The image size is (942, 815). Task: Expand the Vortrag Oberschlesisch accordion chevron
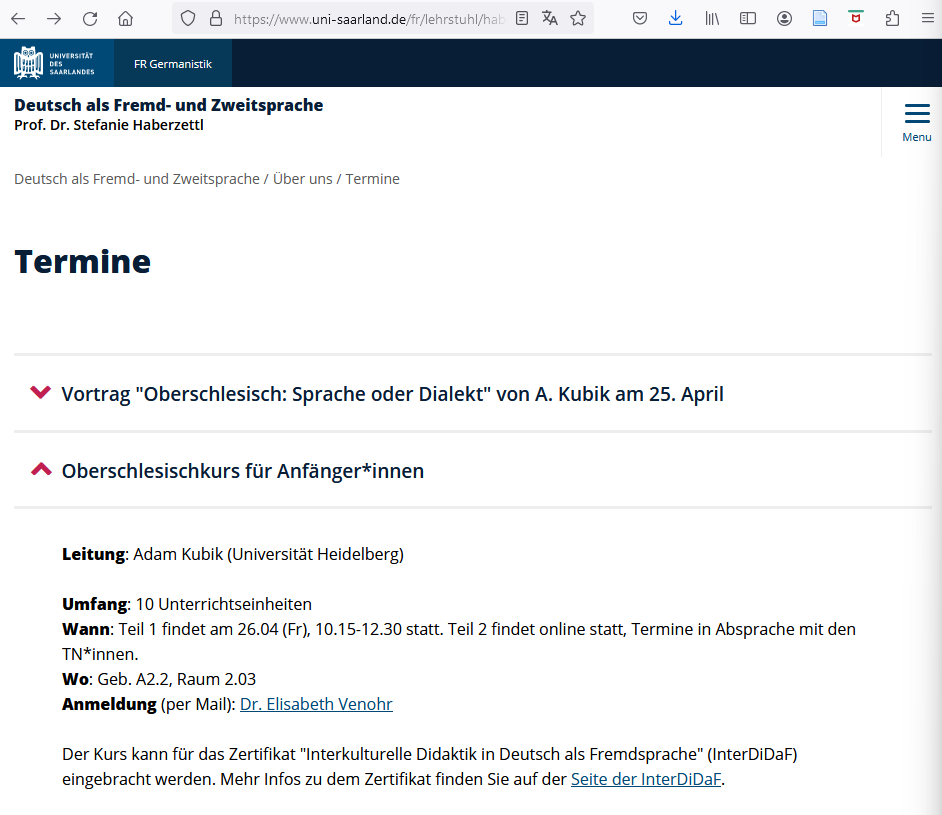coord(41,393)
